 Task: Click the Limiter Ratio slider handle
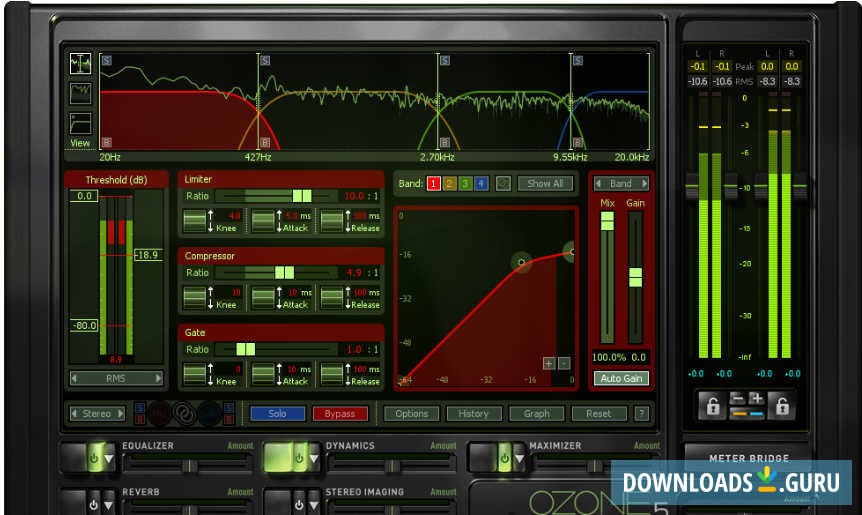pyautogui.click(x=302, y=196)
